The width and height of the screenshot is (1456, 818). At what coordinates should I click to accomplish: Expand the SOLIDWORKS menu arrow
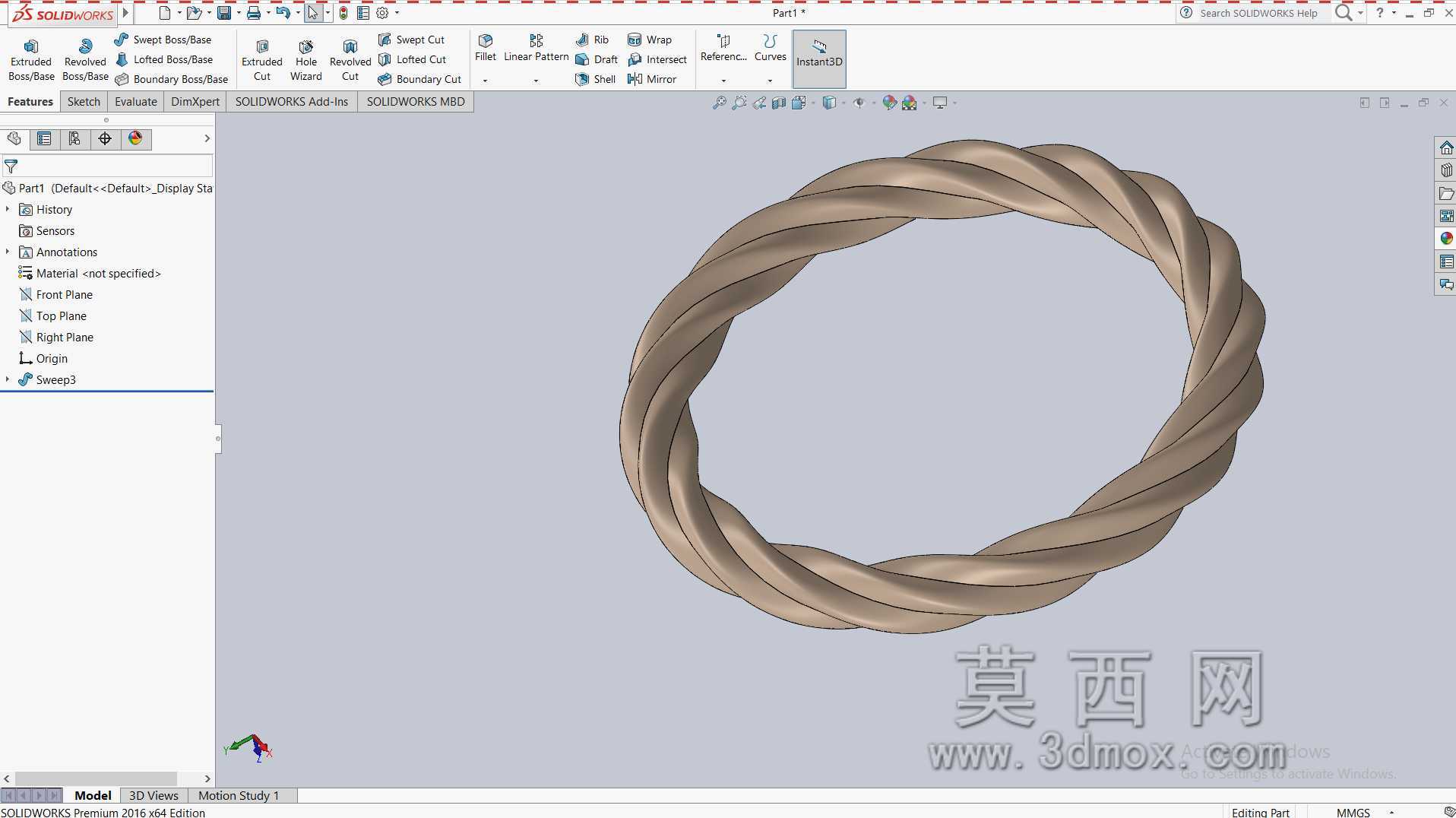(126, 13)
